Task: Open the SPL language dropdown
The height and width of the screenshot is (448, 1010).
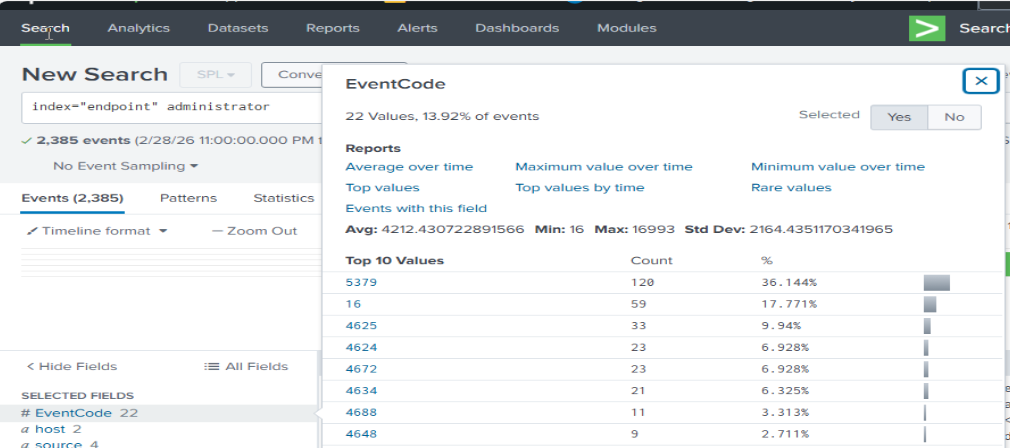Action: (x=216, y=75)
